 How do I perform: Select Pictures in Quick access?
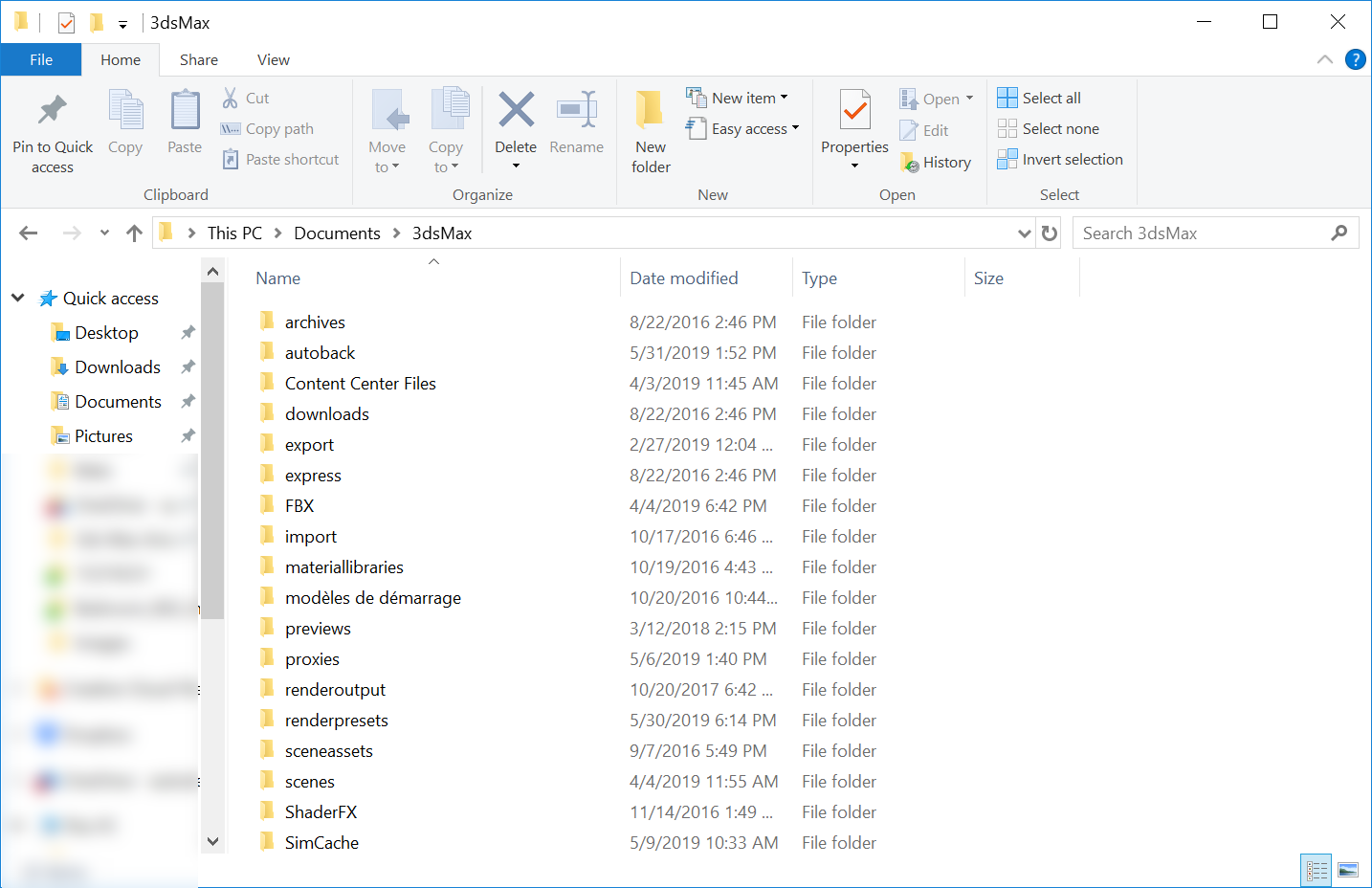[x=103, y=435]
